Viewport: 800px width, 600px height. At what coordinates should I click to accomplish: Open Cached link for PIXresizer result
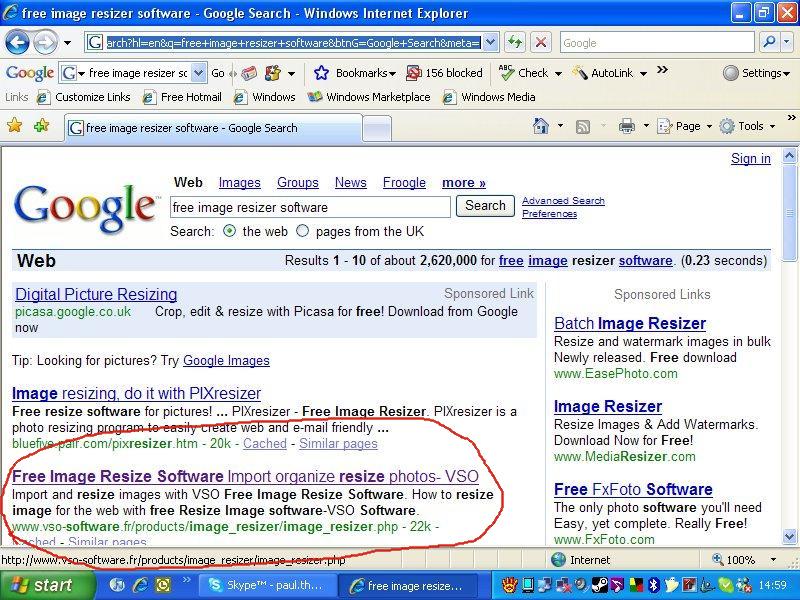pos(265,443)
